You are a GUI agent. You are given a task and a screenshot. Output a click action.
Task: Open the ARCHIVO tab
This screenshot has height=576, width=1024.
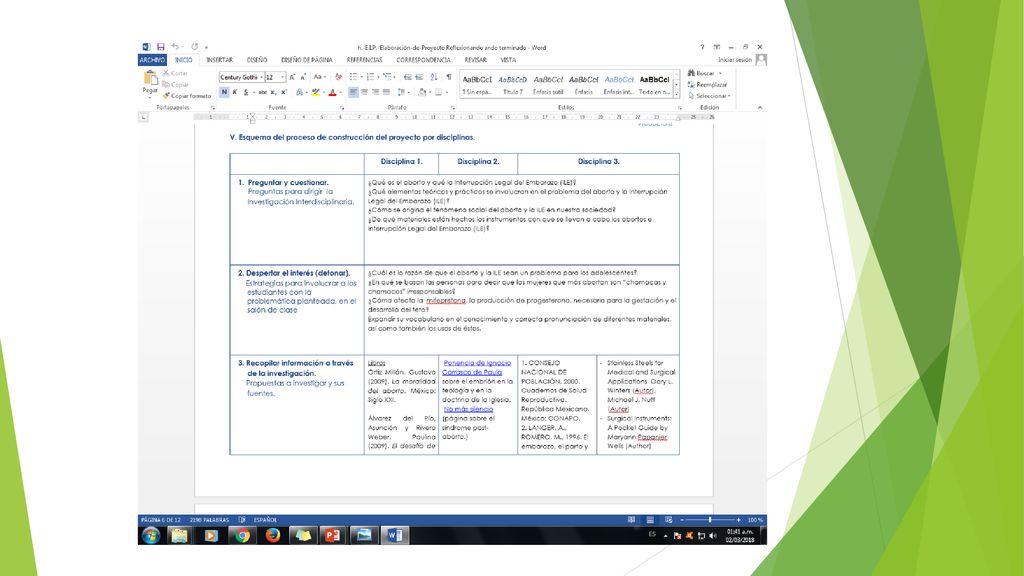[152, 60]
